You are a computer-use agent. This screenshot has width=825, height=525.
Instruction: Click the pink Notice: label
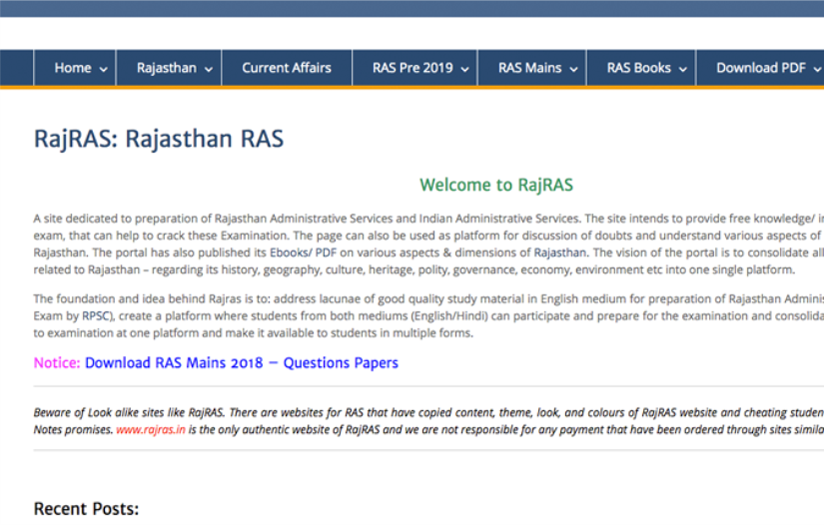click(57, 363)
